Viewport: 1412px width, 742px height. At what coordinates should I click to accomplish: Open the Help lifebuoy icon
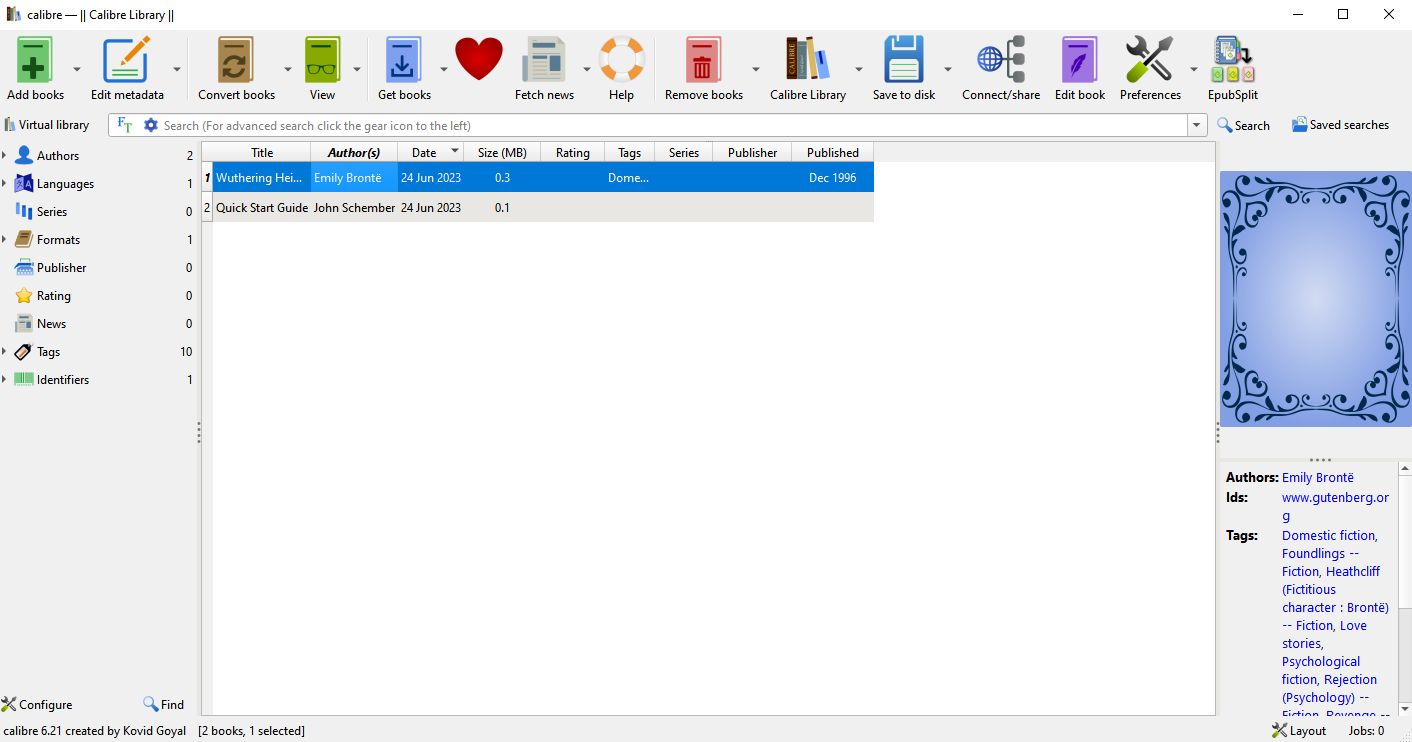pos(621,60)
